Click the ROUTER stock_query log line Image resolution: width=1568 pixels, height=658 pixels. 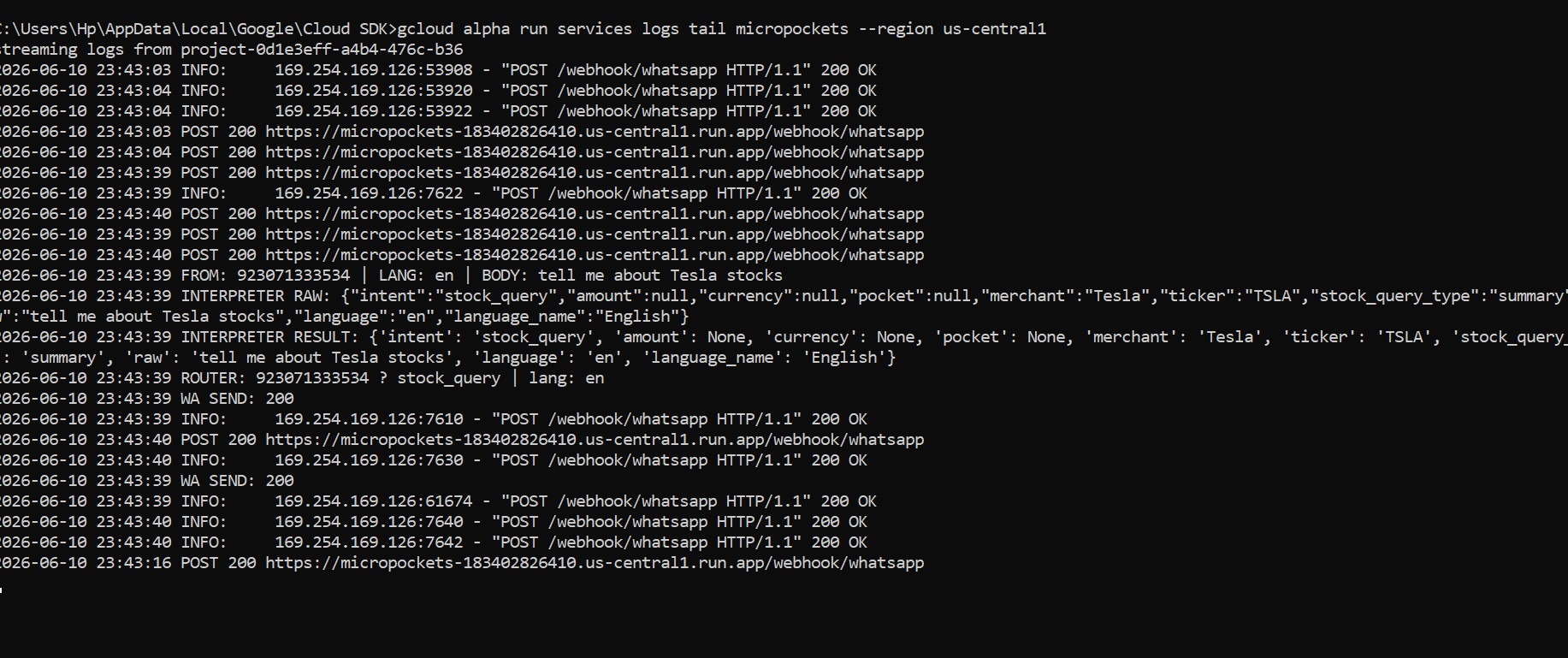click(x=302, y=378)
